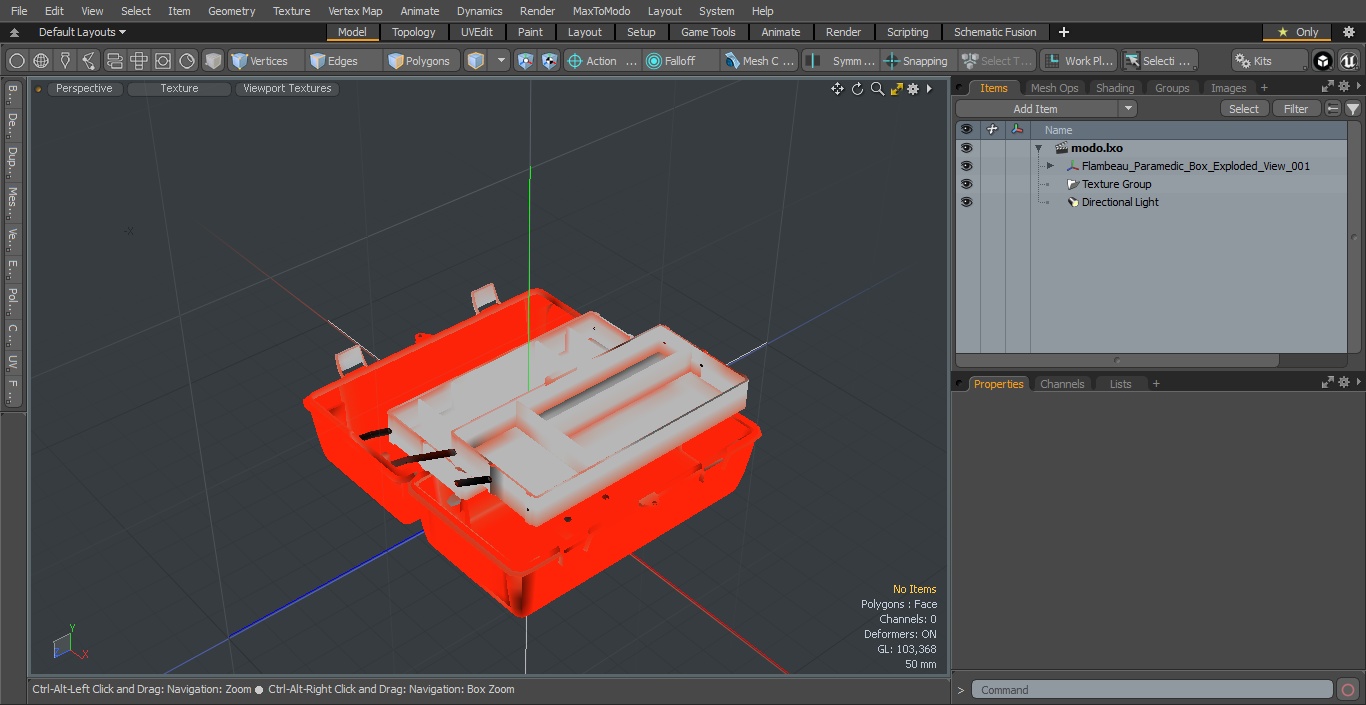Open the Default Layouts dropdown

82,32
